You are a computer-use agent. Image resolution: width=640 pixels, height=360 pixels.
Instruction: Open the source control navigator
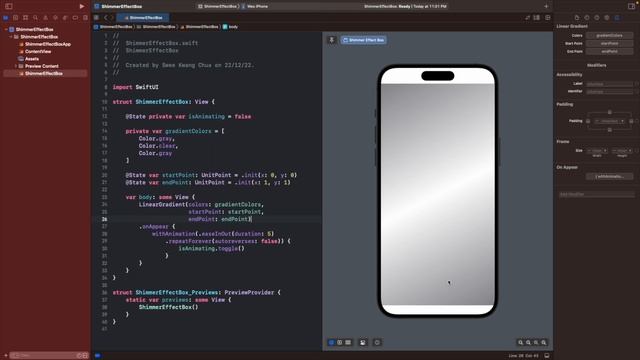click(16, 18)
